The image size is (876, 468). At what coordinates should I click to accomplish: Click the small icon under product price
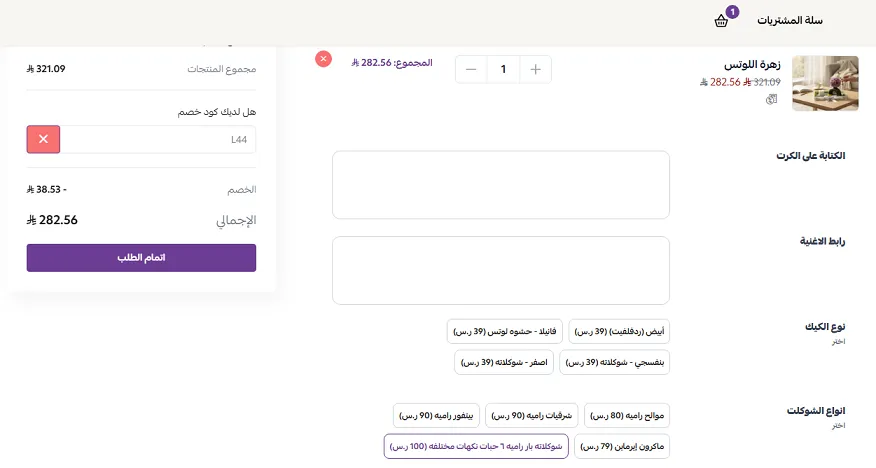tap(772, 99)
